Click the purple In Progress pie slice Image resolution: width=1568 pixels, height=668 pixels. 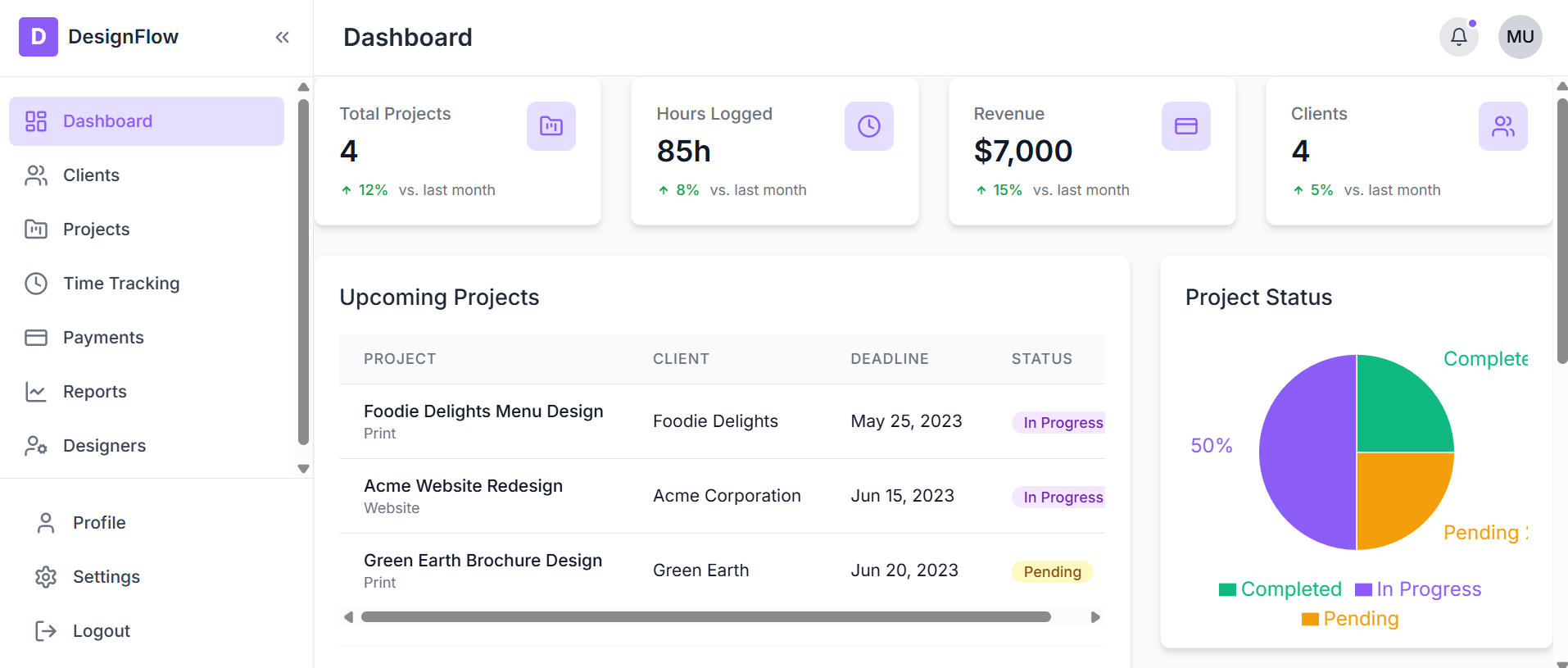[1307, 452]
